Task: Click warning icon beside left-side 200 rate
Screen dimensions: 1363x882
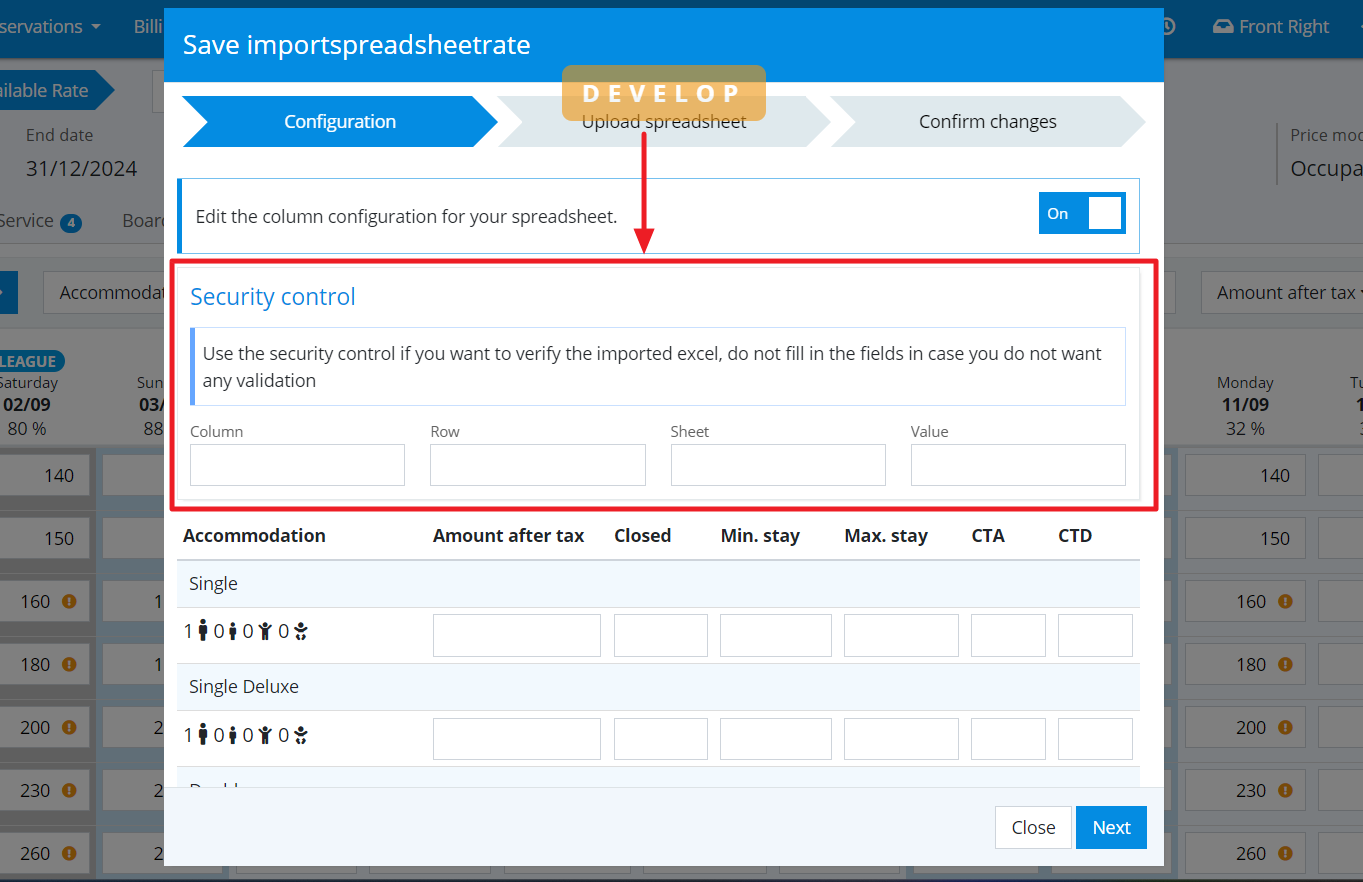Action: point(69,728)
